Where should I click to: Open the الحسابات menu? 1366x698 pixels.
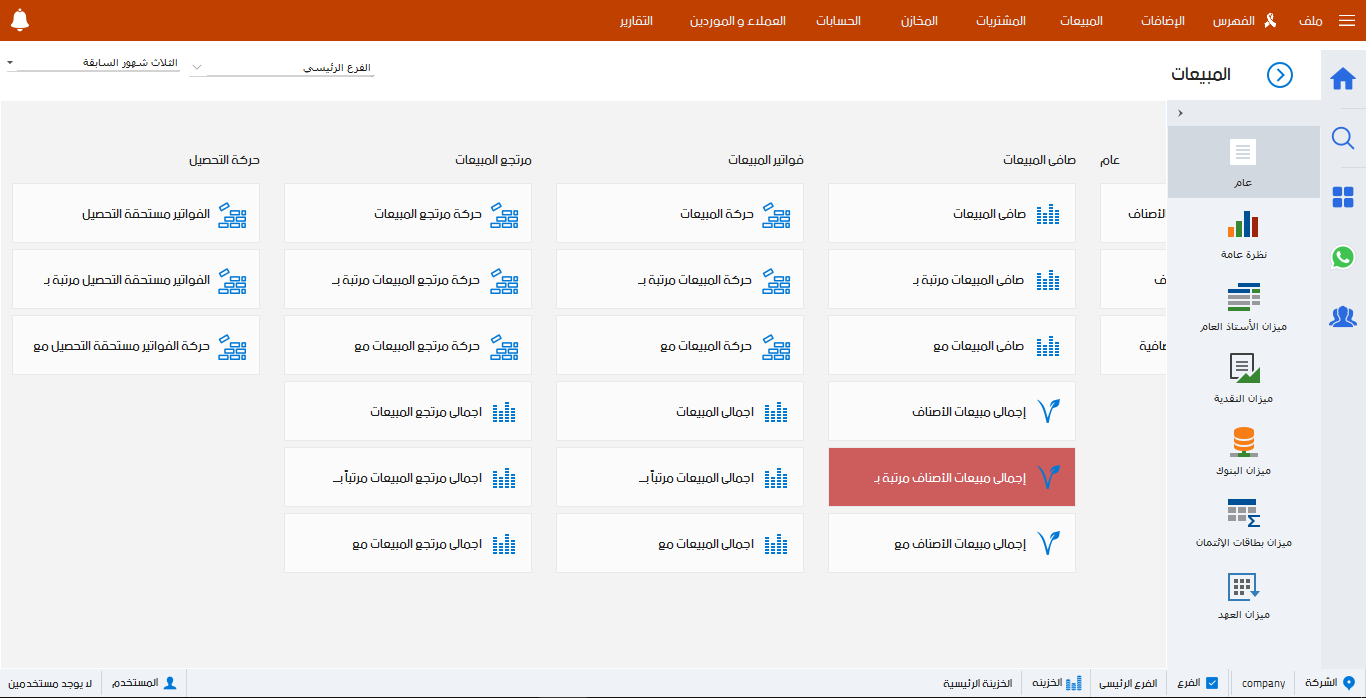tap(839, 20)
